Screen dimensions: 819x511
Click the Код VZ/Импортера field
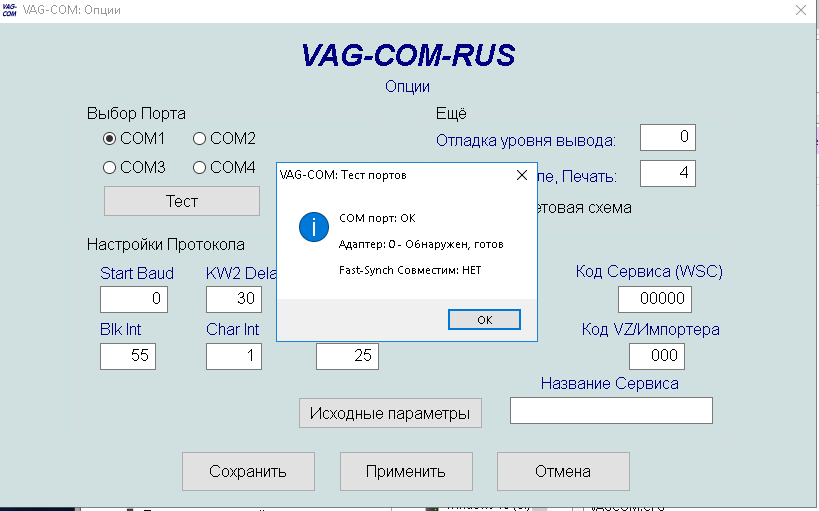coord(655,355)
